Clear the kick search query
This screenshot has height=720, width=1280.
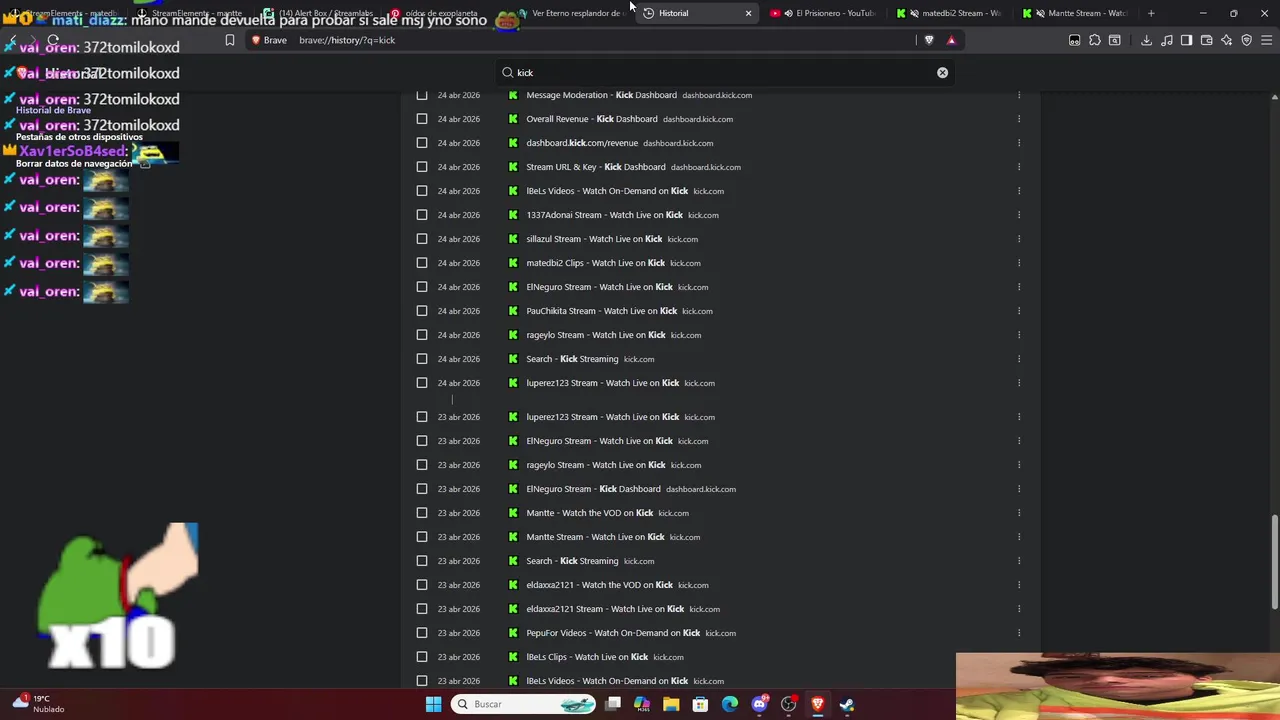(x=942, y=72)
